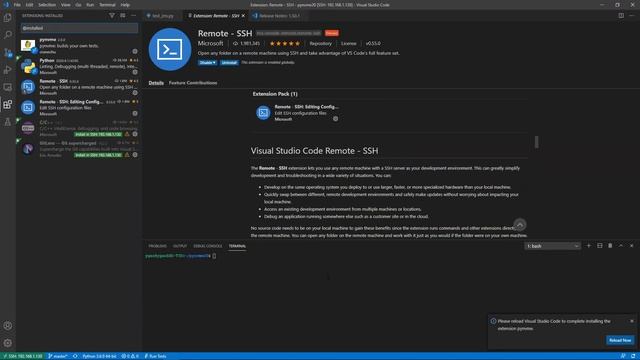Open Run and Debug view
The width and height of the screenshot is (640, 360).
click(7, 70)
